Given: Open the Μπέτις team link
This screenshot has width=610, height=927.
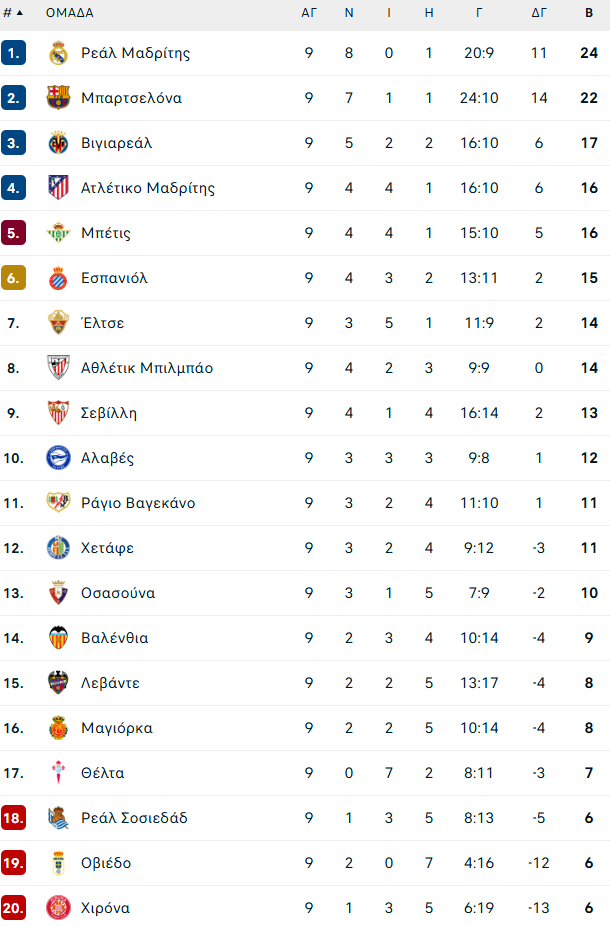Looking at the screenshot, I should (x=106, y=233).
